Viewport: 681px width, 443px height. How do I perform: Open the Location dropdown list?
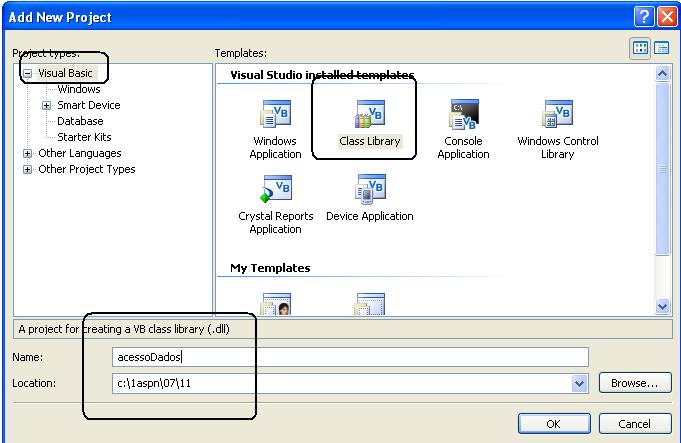tap(579, 383)
